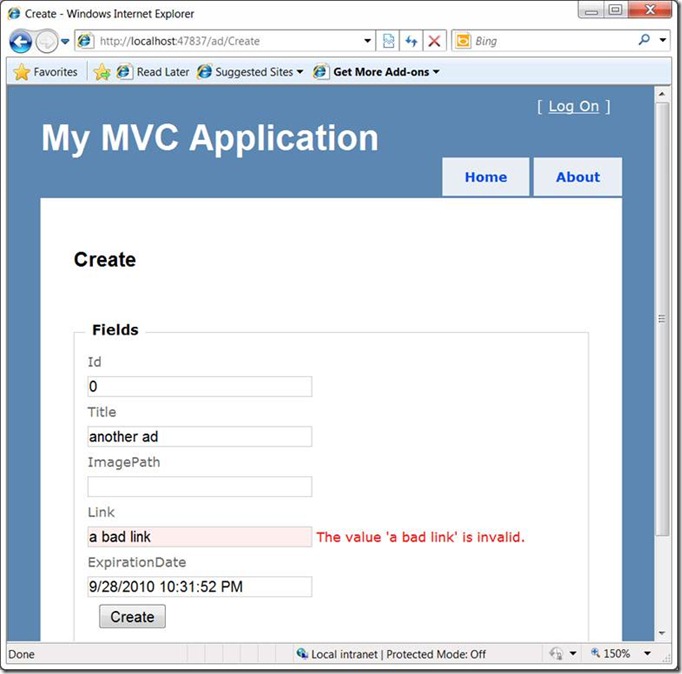Maximize the Internet Explorer window
Viewport: 682px width, 674px height.
click(615, 10)
